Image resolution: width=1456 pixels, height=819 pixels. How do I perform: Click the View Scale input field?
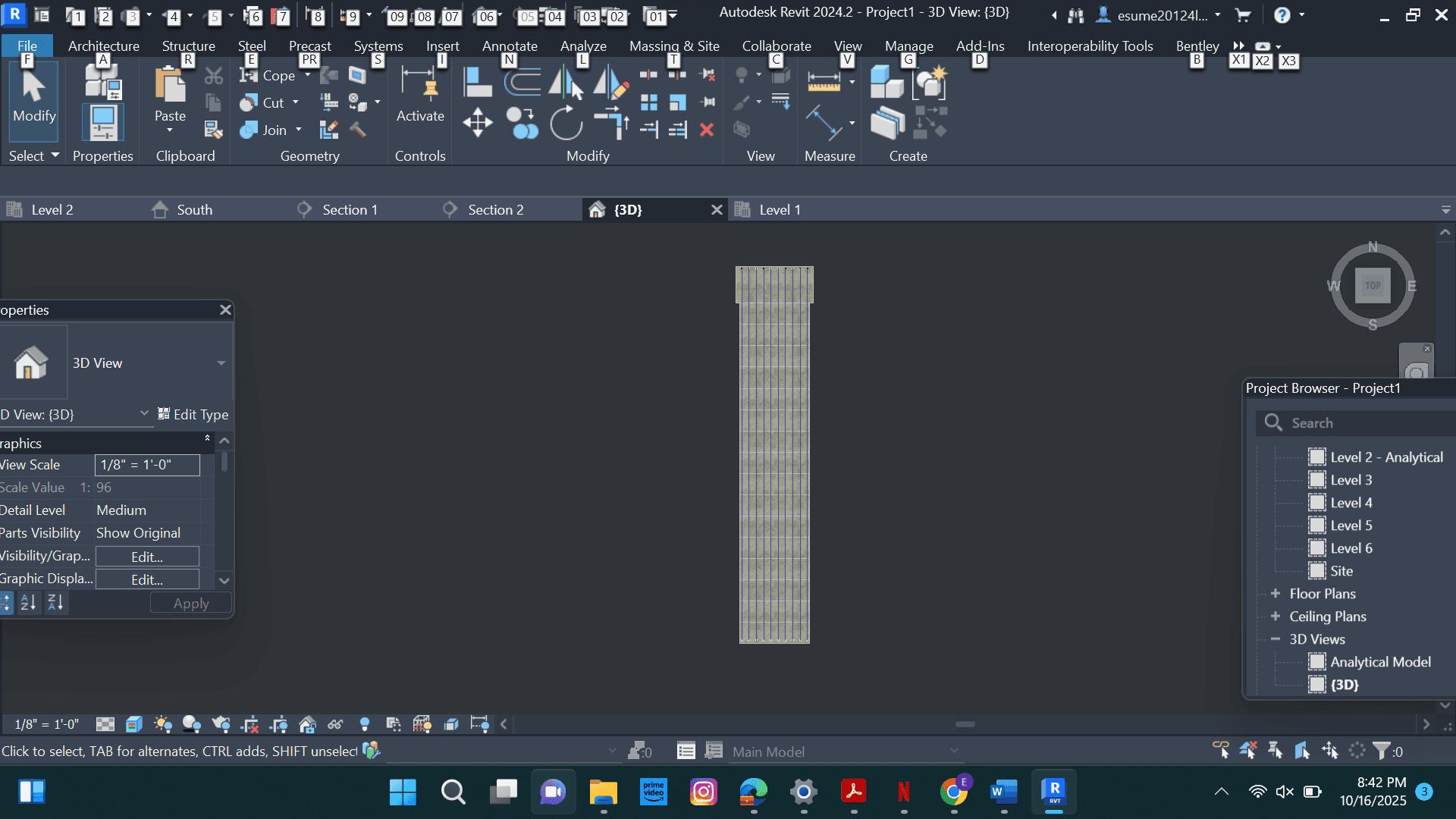(147, 465)
